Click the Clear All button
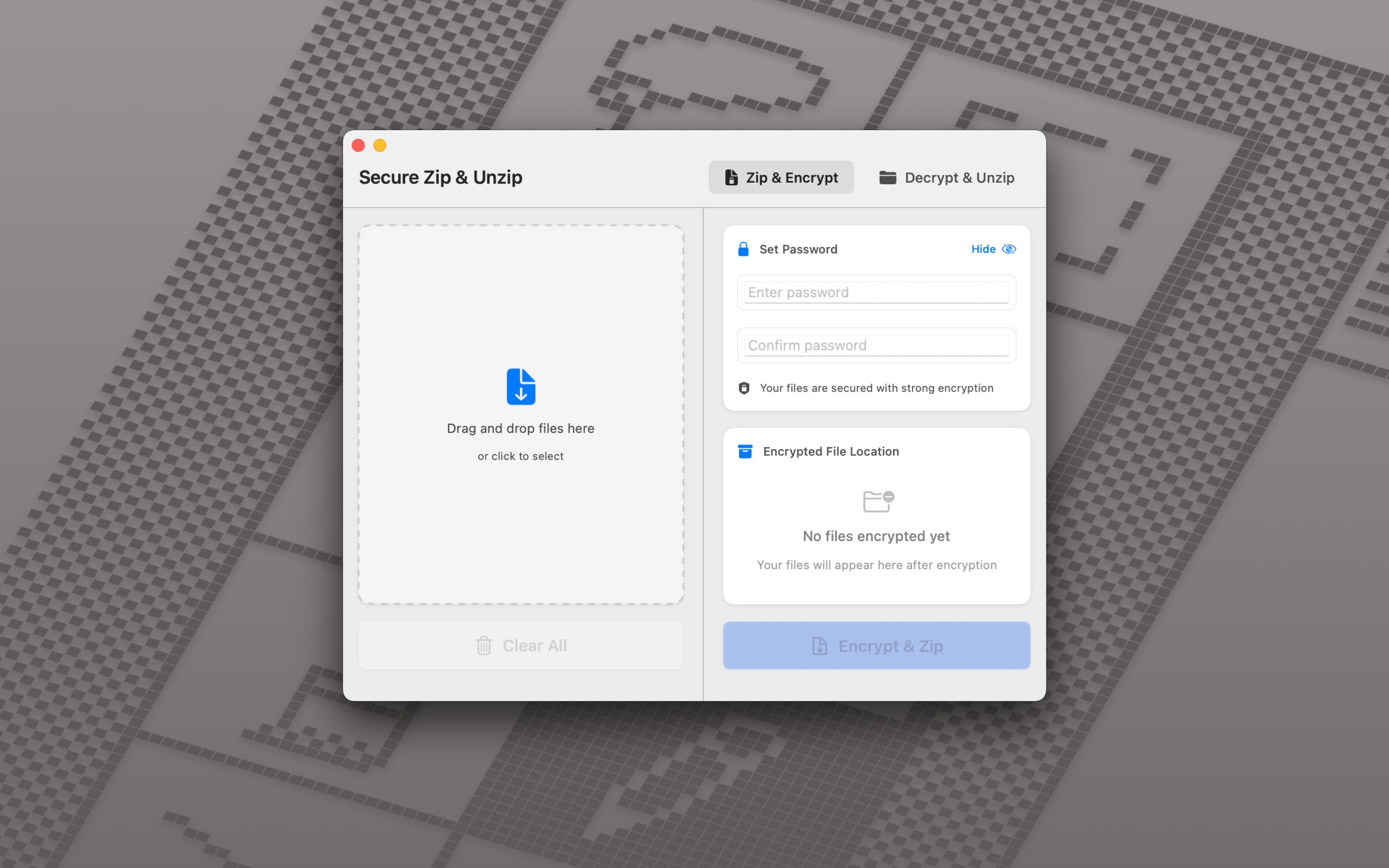 [x=520, y=645]
